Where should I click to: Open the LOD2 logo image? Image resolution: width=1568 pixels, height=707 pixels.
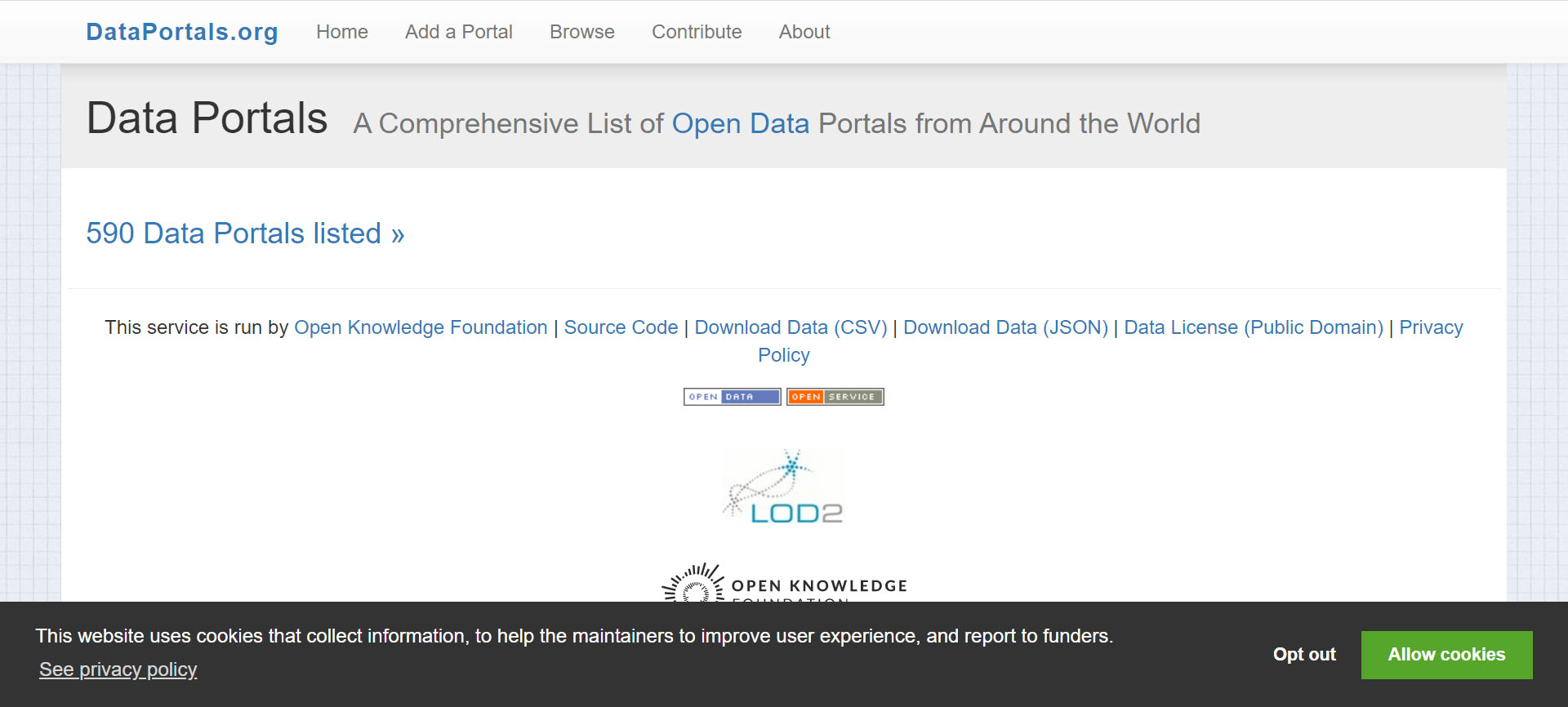(x=783, y=487)
